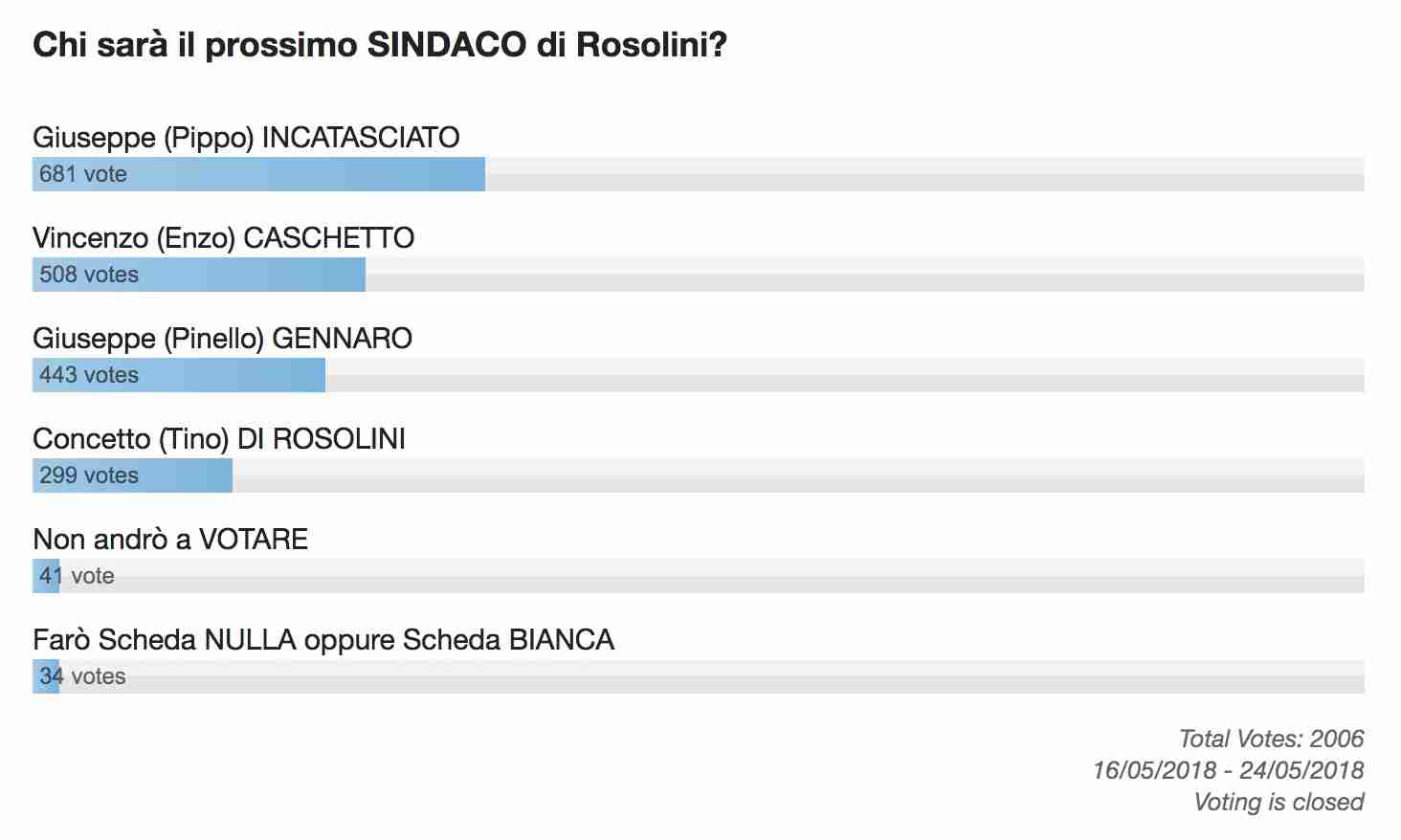The image size is (1401, 840).
Task: Select the Giuseppe (Pippo) INCATASCIATO label
Action: pyautogui.click(x=246, y=138)
